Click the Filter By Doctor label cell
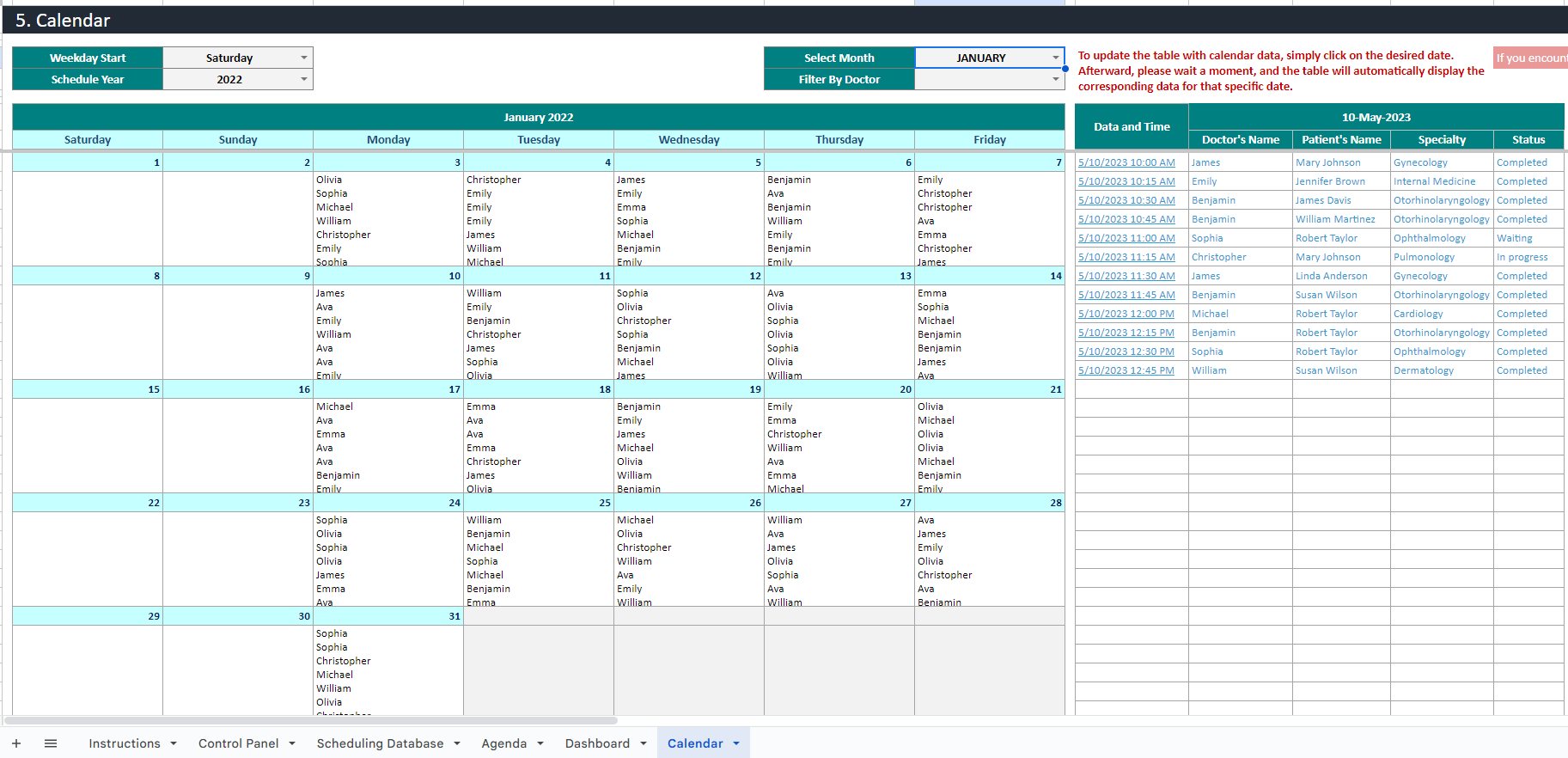The height and width of the screenshot is (758, 1568). click(x=839, y=79)
